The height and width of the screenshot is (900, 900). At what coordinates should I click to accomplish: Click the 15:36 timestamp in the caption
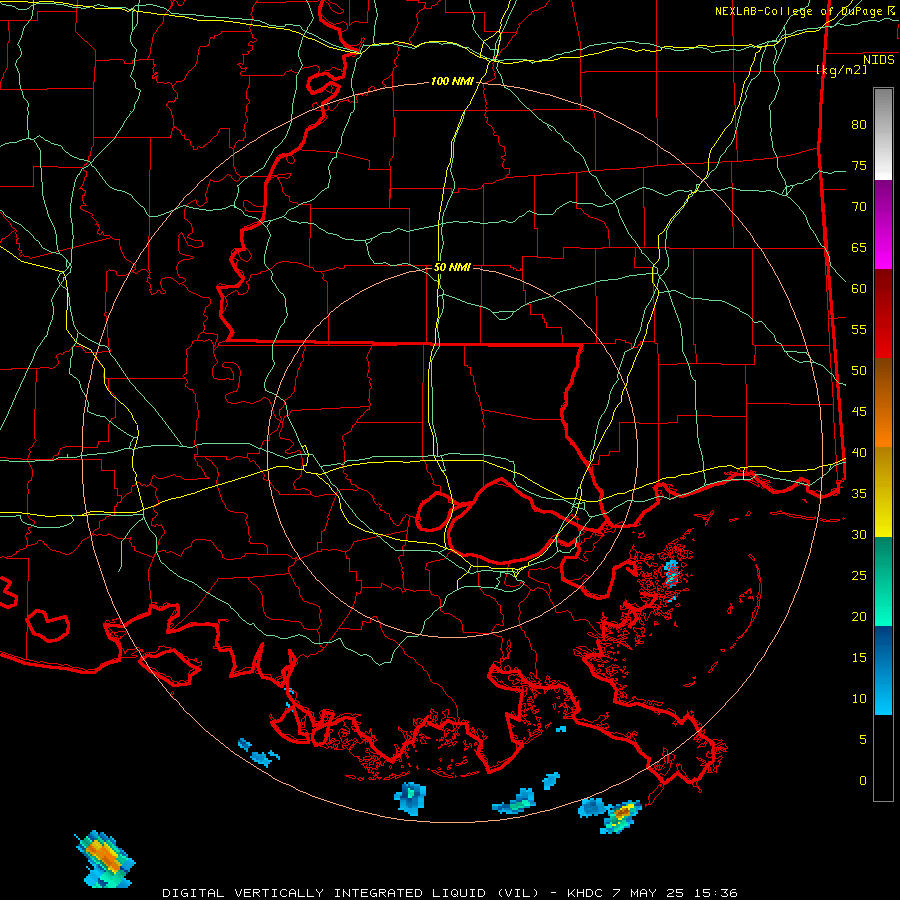point(717,893)
